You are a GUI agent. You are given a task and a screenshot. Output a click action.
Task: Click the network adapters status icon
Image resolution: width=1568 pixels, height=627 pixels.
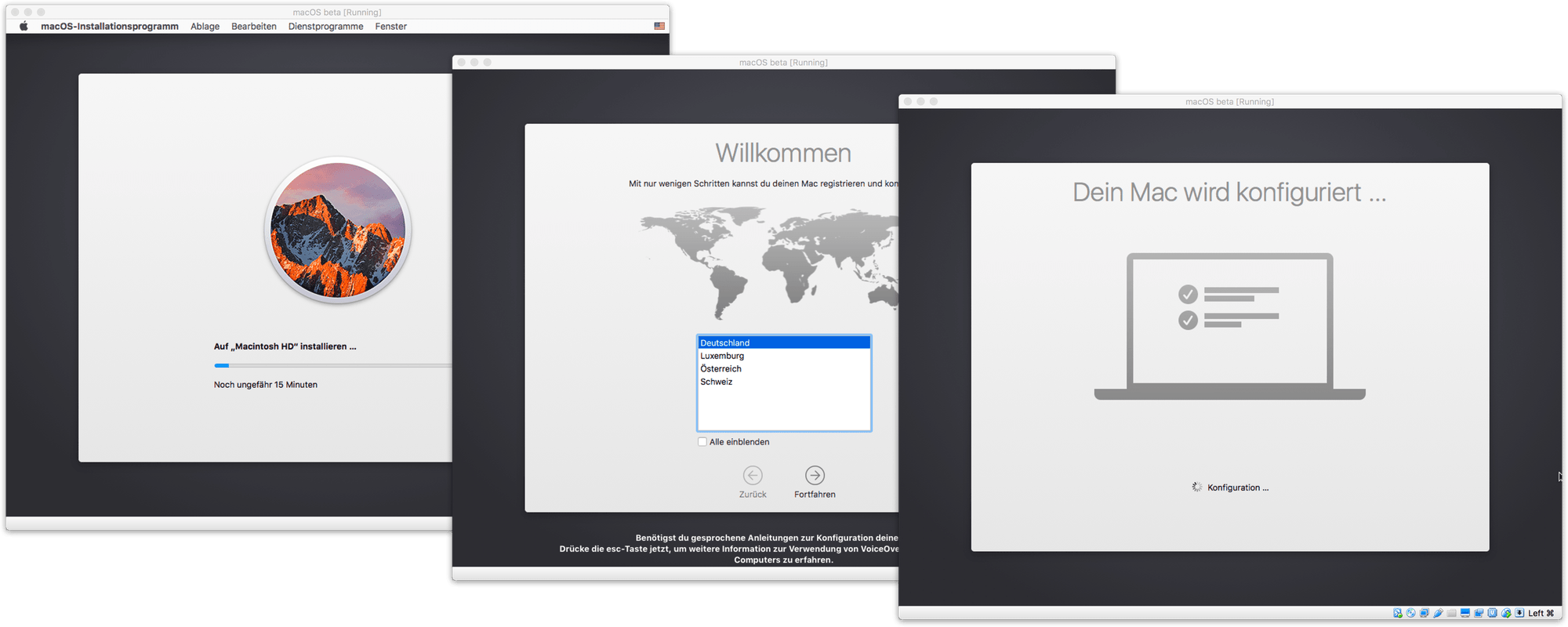(x=1425, y=613)
